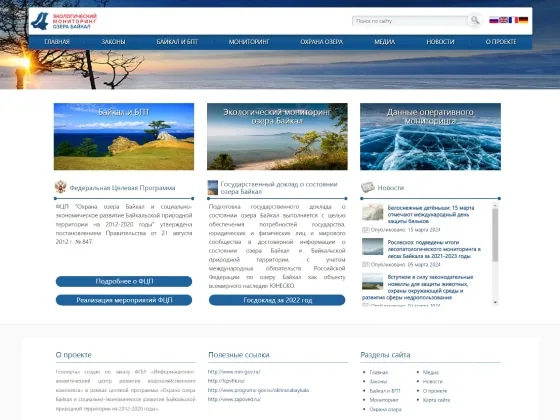Open the НОВОСТИ menu item
The image size is (560, 420).
[x=440, y=42]
